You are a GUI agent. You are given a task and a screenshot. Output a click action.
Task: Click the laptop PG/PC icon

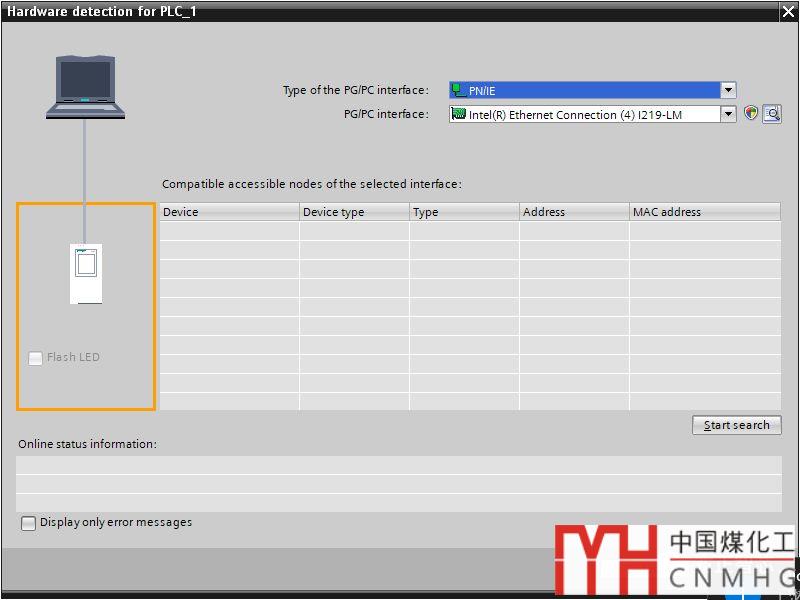coord(85,87)
